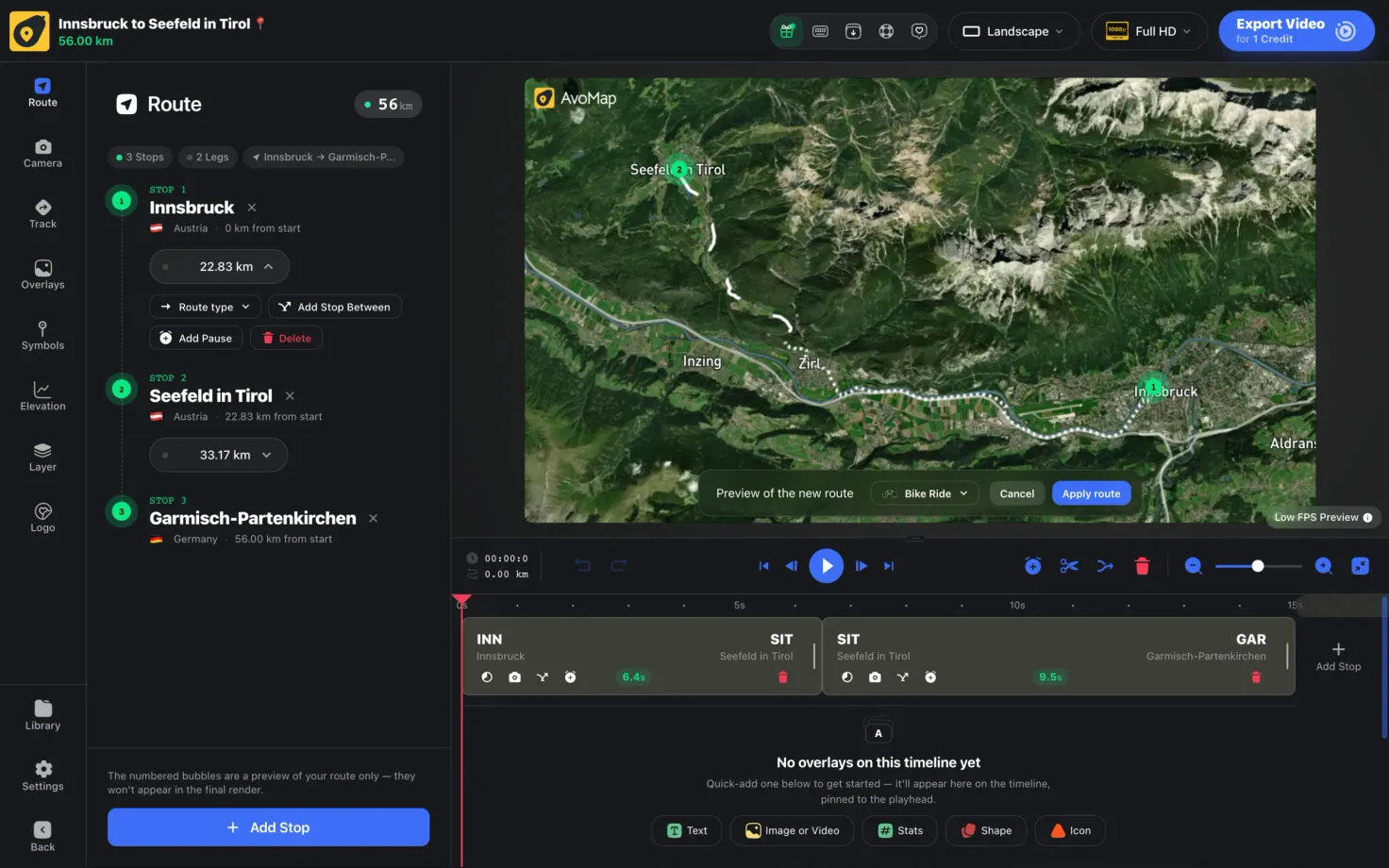Click camera icon on INN–SIT timeline segment
The height and width of the screenshot is (868, 1389).
click(514, 677)
